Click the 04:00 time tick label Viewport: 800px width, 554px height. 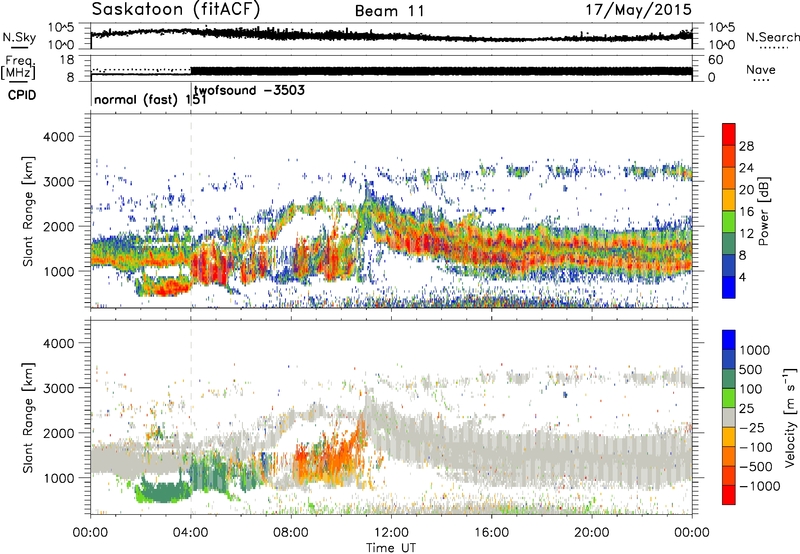point(191,533)
